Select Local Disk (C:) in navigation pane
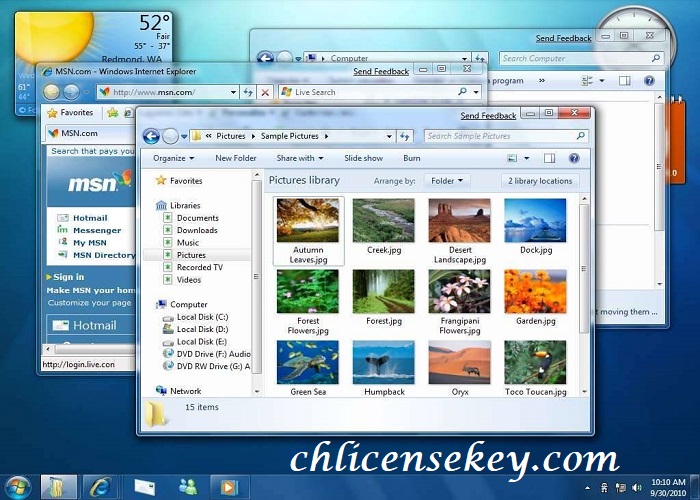The height and width of the screenshot is (500, 700). click(202, 317)
